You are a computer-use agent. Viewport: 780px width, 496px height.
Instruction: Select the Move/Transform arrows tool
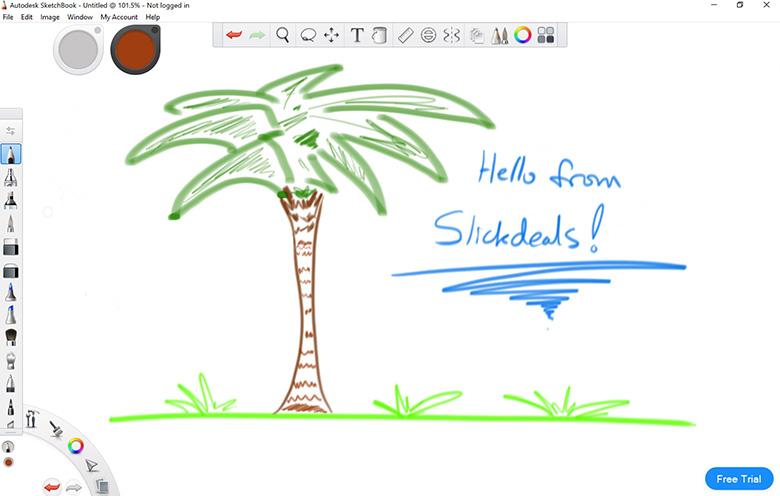[x=331, y=35]
